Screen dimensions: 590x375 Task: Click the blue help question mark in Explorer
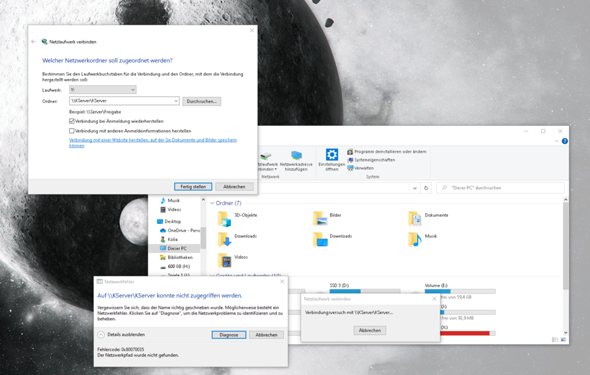click(564, 141)
